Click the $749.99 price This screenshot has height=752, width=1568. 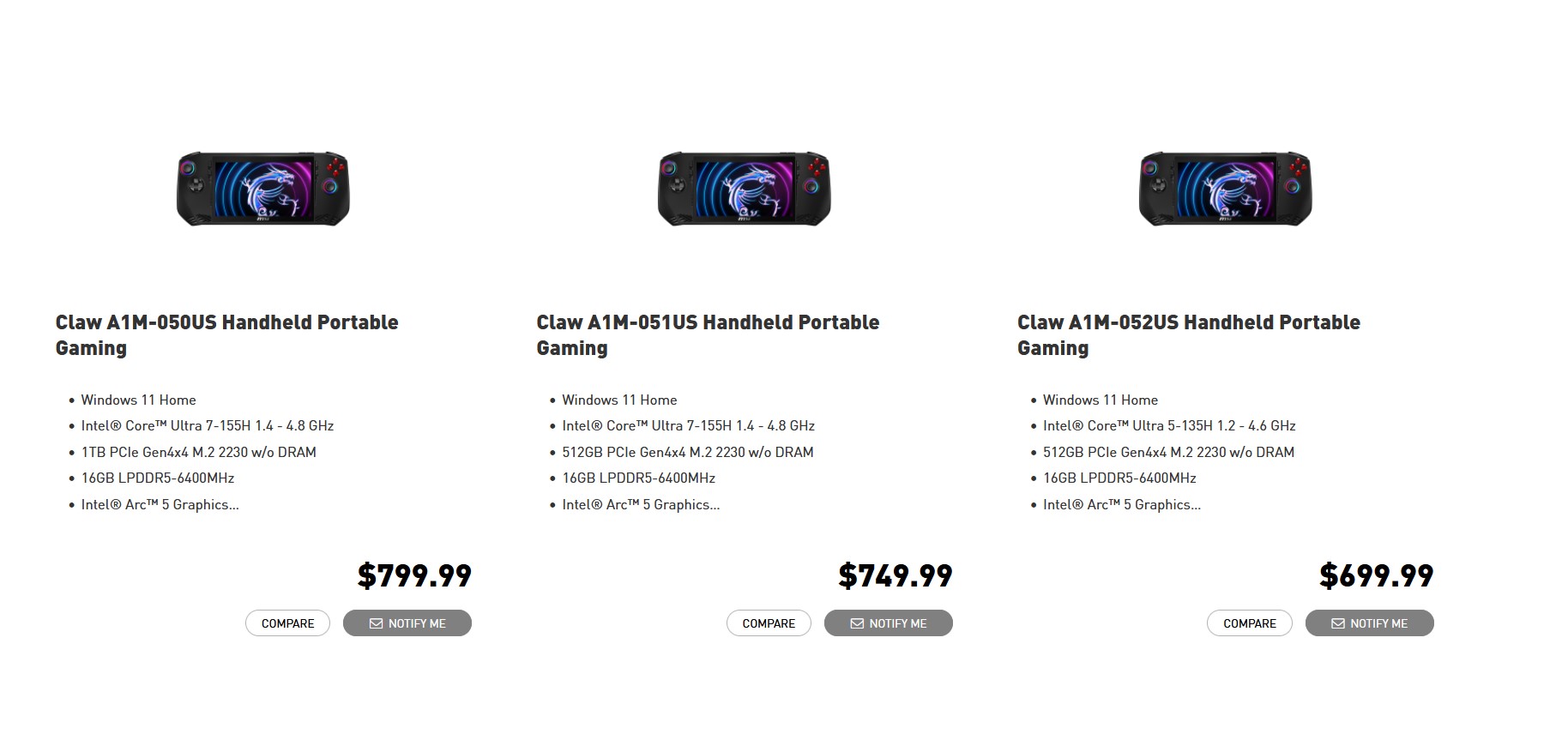[896, 575]
